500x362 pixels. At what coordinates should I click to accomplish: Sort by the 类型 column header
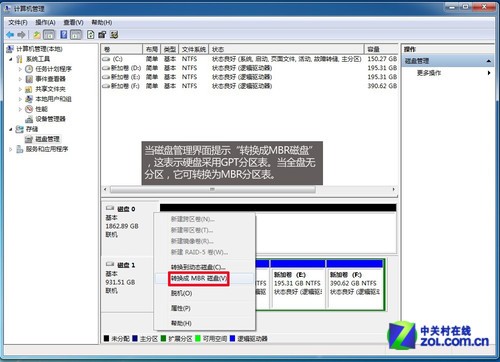pyautogui.click(x=170, y=49)
